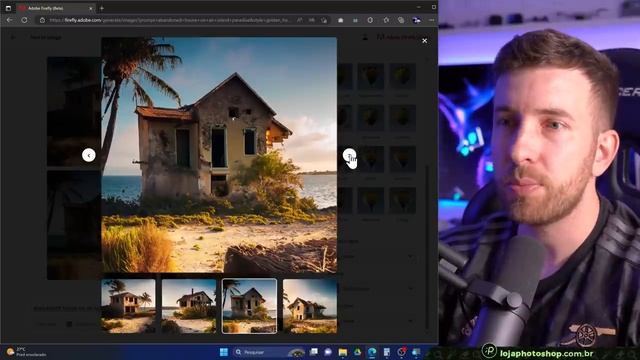
Task: Switch to Microsoft Edge on the taskbar
Action: 372,352
